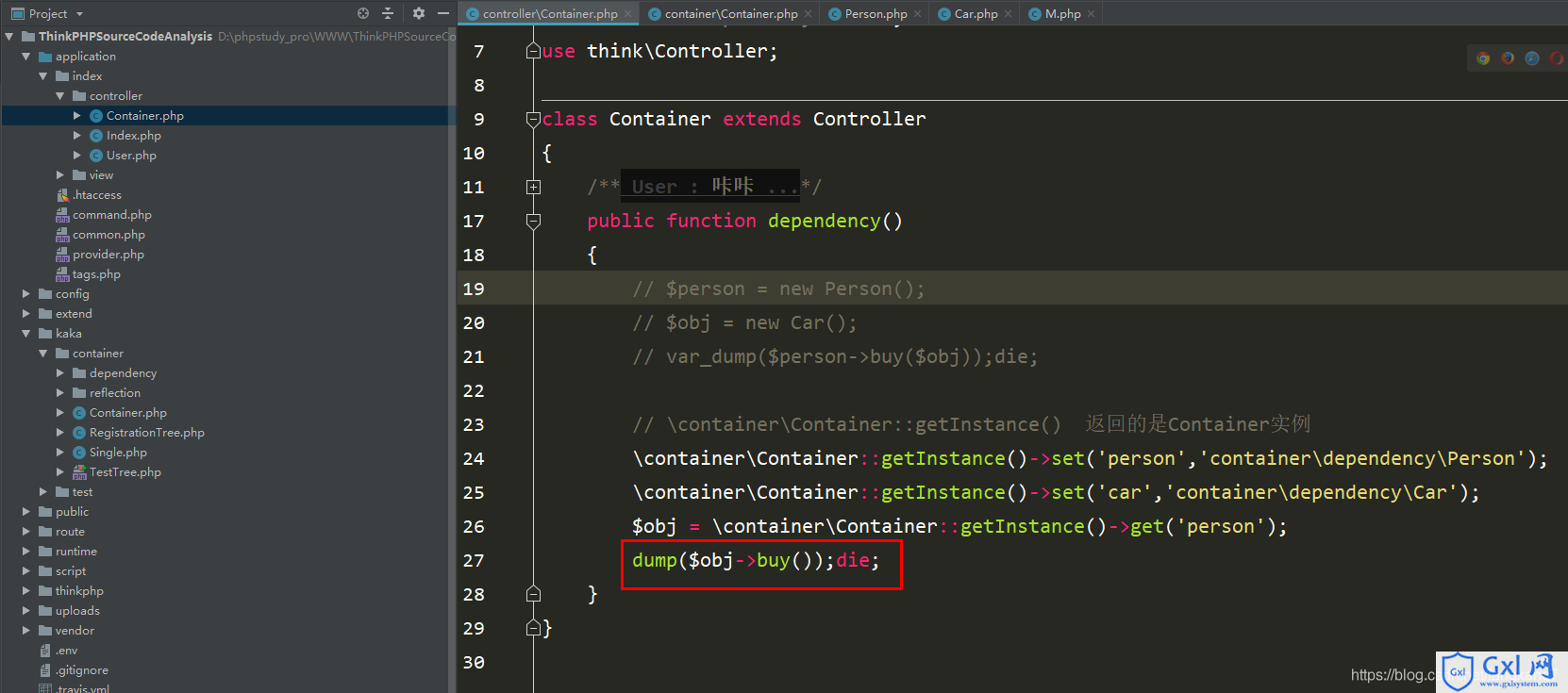Place cursor on 'dump($obj->buy());die;' code

(x=756, y=560)
